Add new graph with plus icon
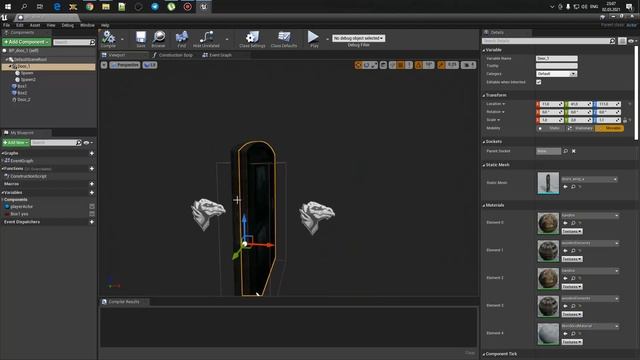The width and height of the screenshot is (640, 360). 91,153
